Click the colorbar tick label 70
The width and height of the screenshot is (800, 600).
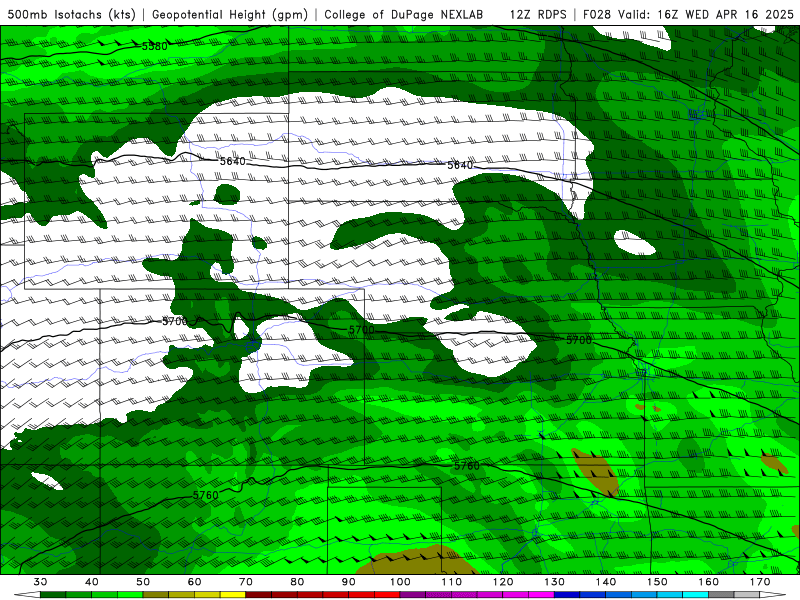coord(246,582)
